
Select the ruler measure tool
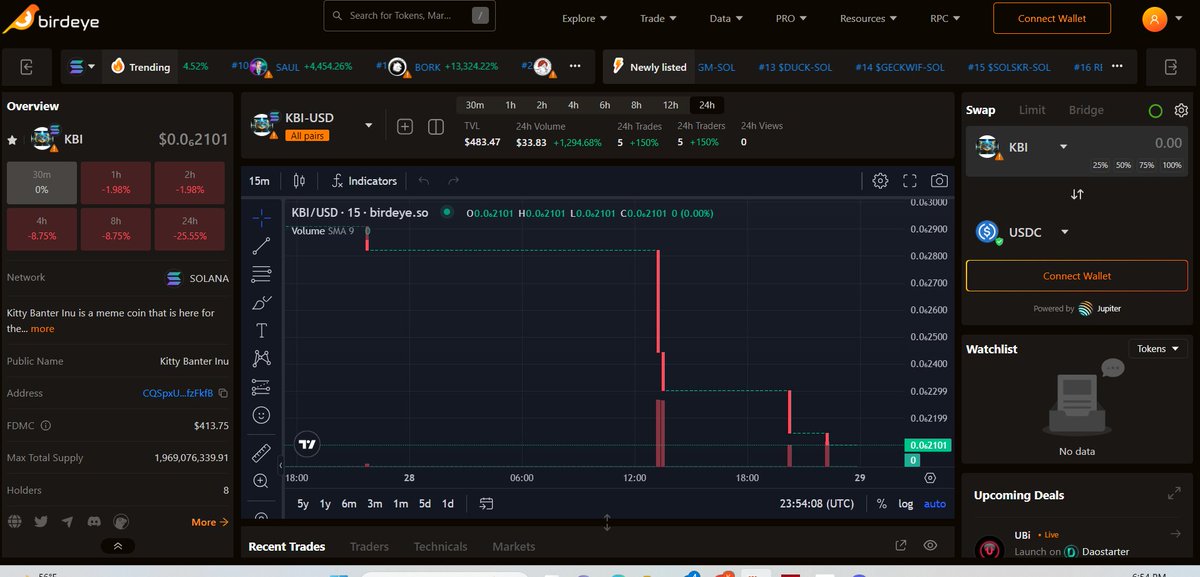click(x=261, y=452)
